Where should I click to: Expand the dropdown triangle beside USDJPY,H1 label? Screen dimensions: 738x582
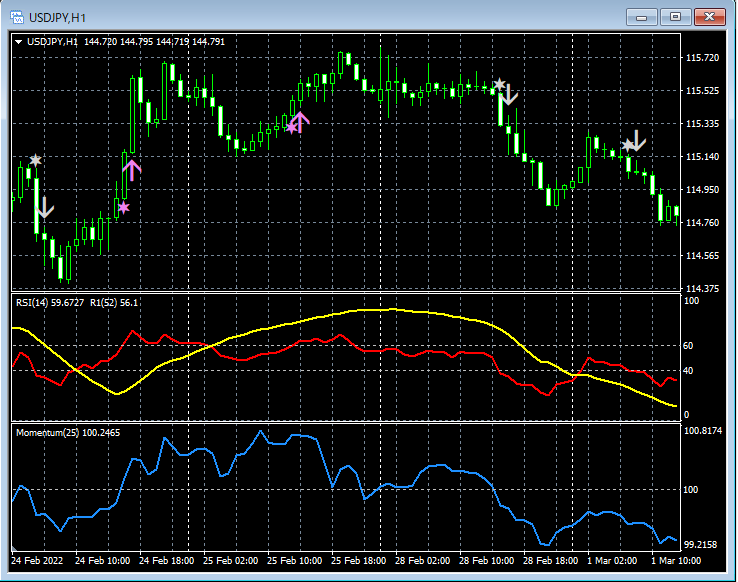[20, 41]
